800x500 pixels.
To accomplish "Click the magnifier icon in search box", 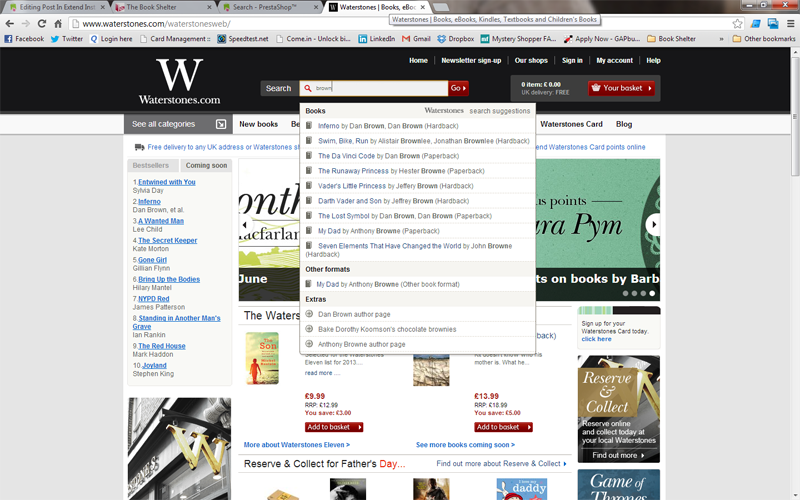I will pos(308,88).
